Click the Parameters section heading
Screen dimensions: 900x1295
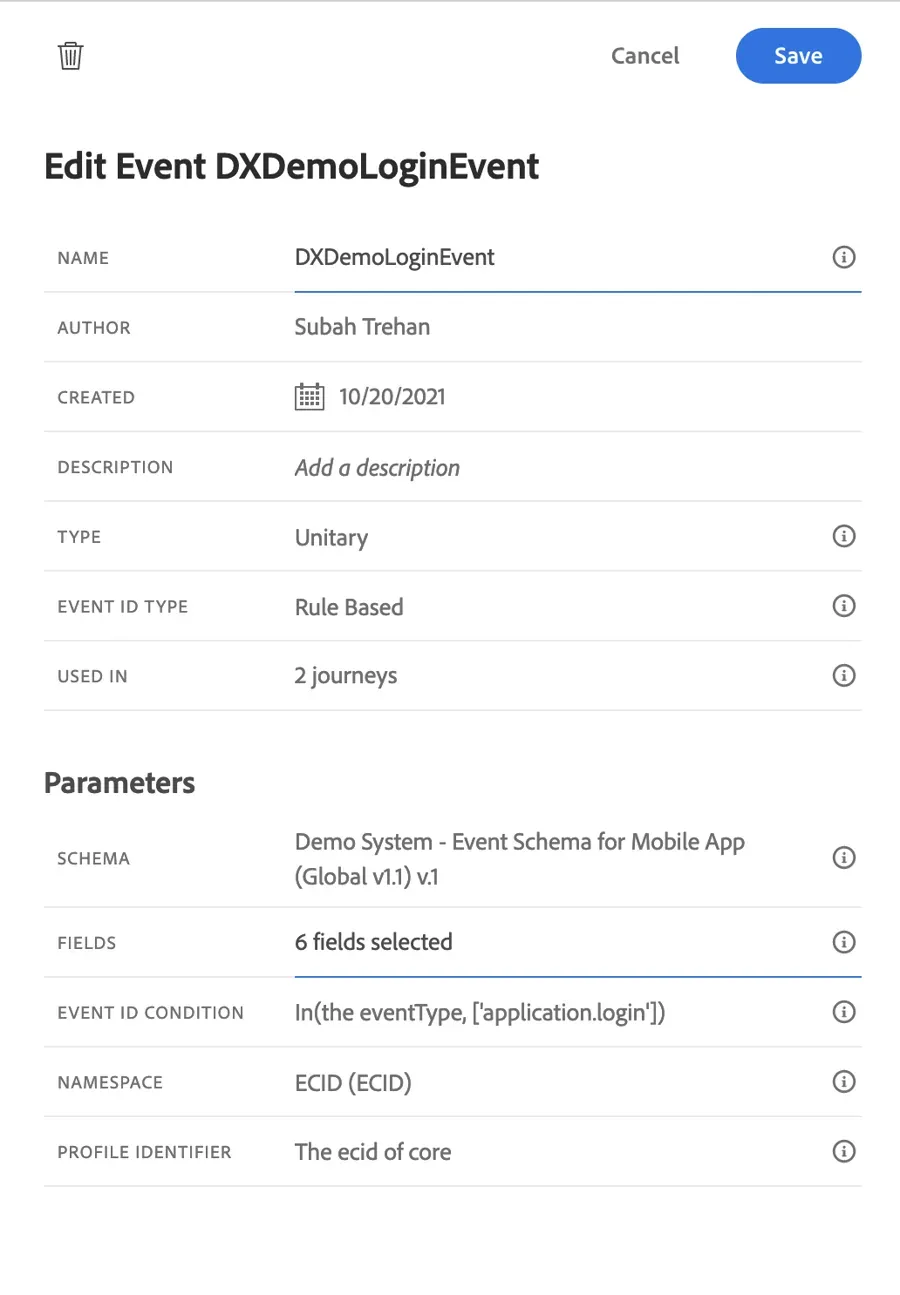pyautogui.click(x=120, y=783)
